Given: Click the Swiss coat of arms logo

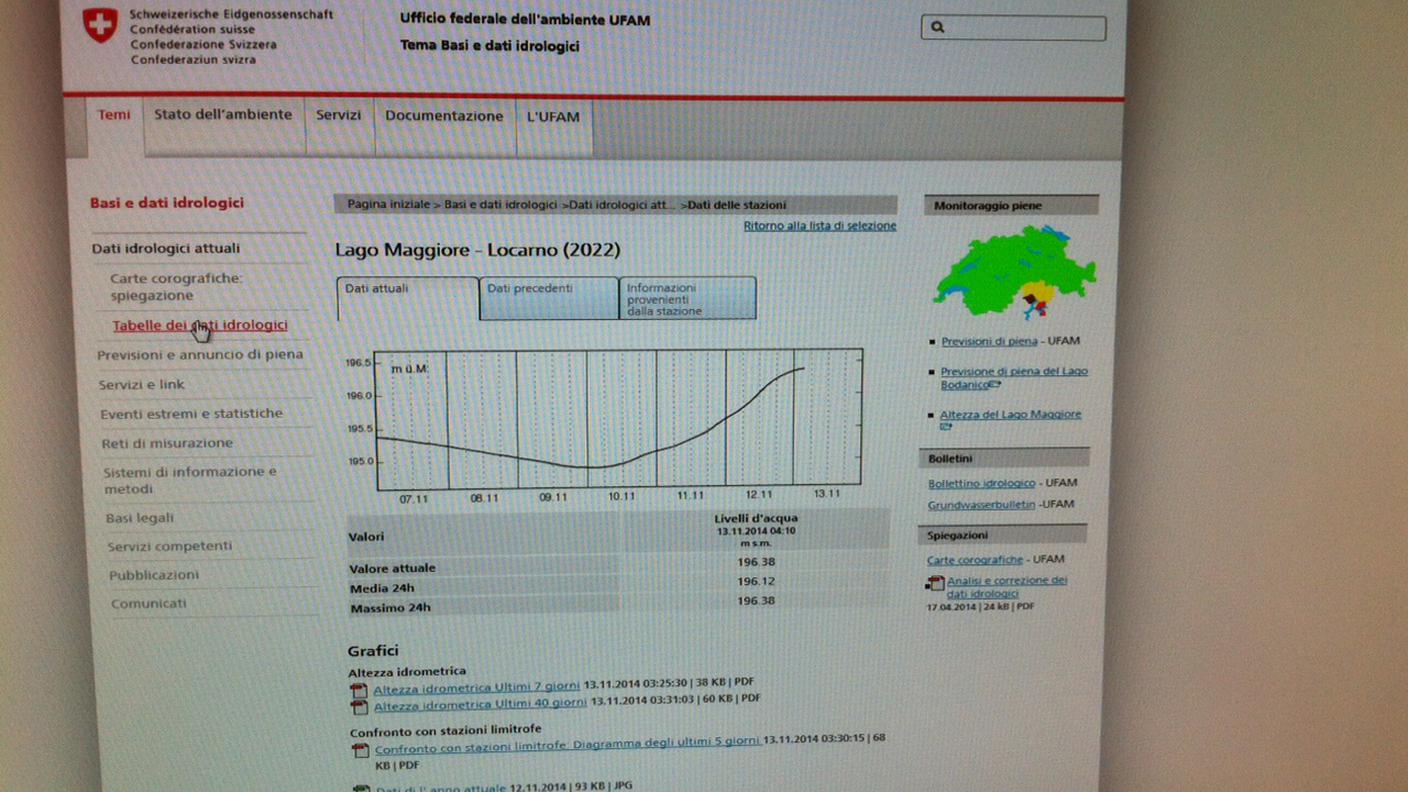Looking at the screenshot, I should [x=99, y=25].
